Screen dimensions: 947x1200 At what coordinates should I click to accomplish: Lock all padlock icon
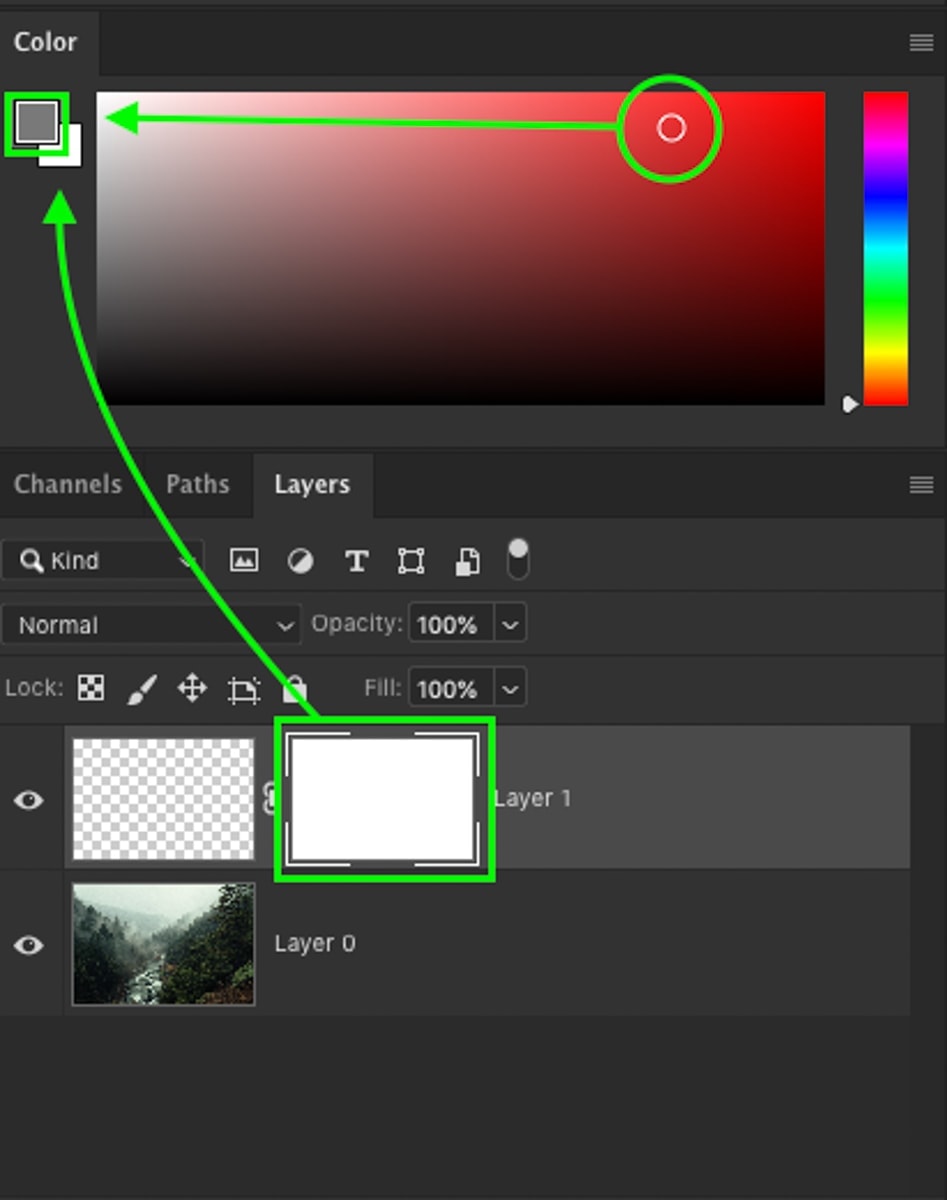point(294,689)
